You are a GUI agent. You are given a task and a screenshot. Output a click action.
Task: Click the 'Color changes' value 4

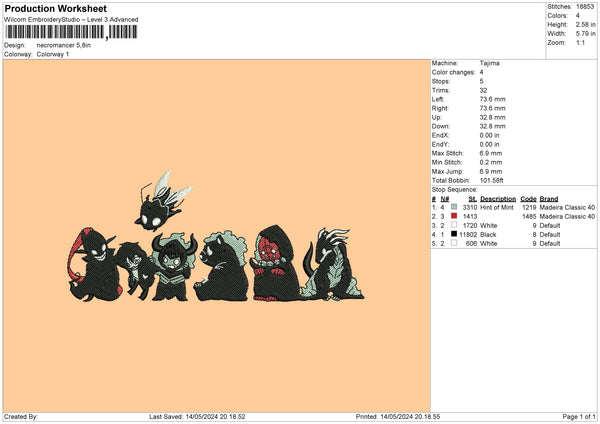coord(481,72)
